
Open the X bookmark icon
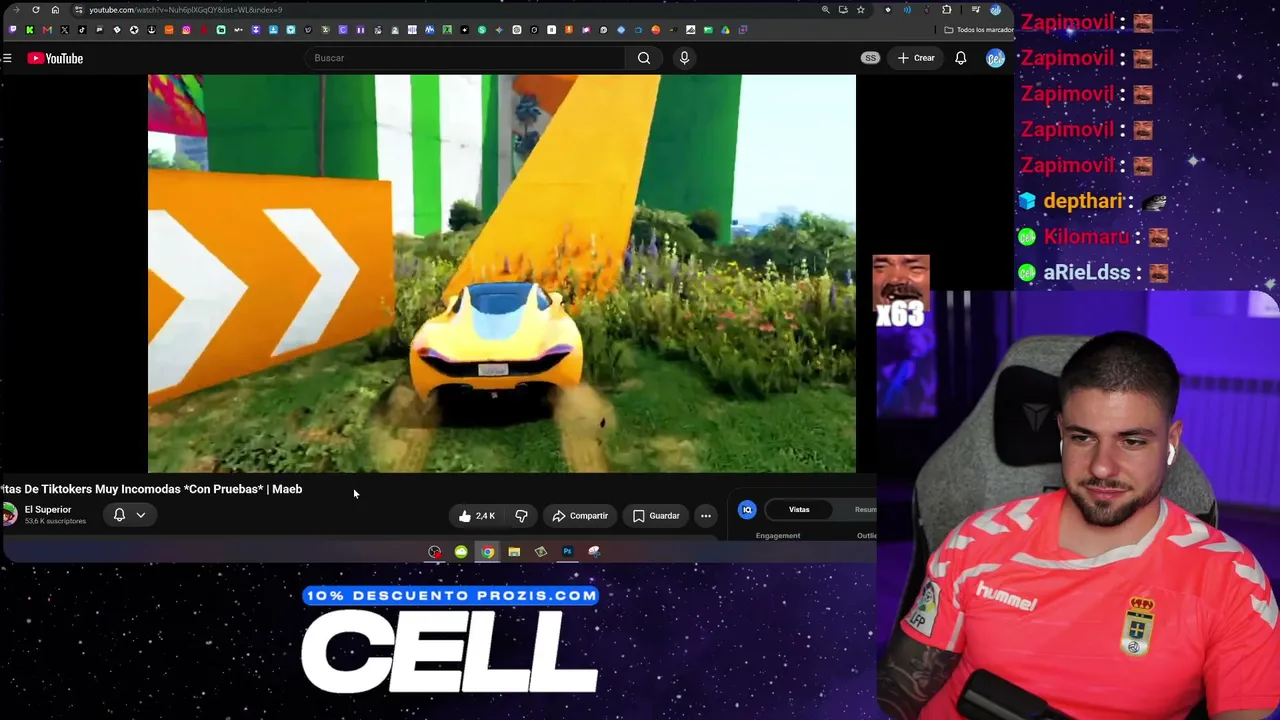64,30
